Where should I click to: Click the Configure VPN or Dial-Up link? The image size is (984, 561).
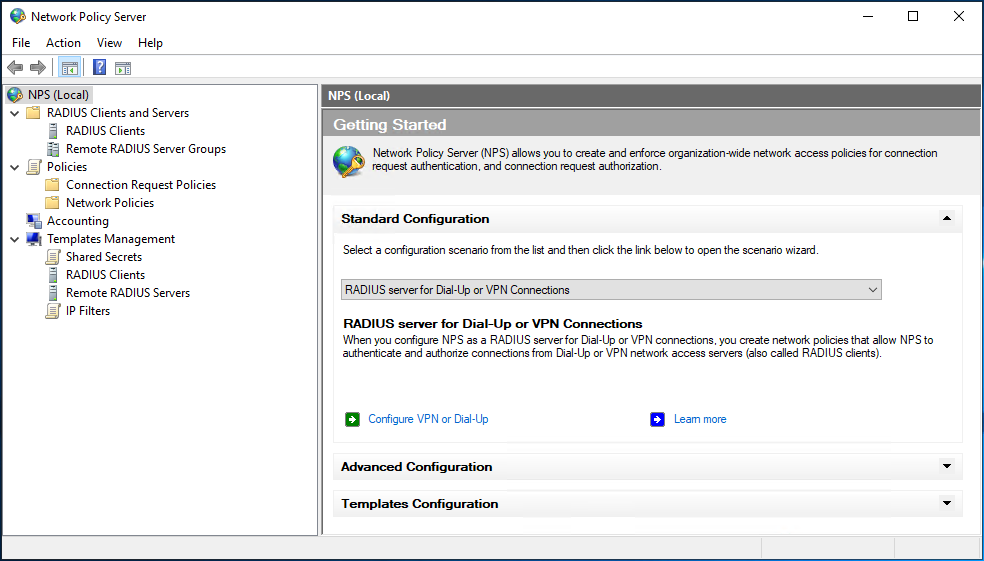tap(428, 419)
